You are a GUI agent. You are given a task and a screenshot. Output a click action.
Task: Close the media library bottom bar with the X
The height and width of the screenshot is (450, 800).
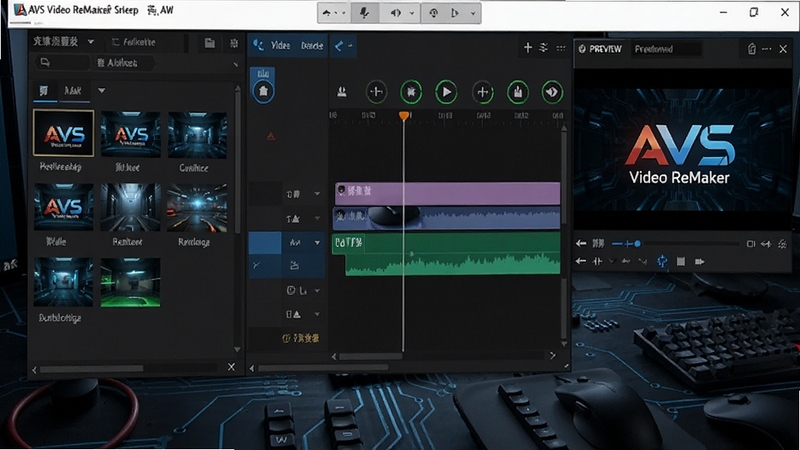pyautogui.click(x=231, y=367)
